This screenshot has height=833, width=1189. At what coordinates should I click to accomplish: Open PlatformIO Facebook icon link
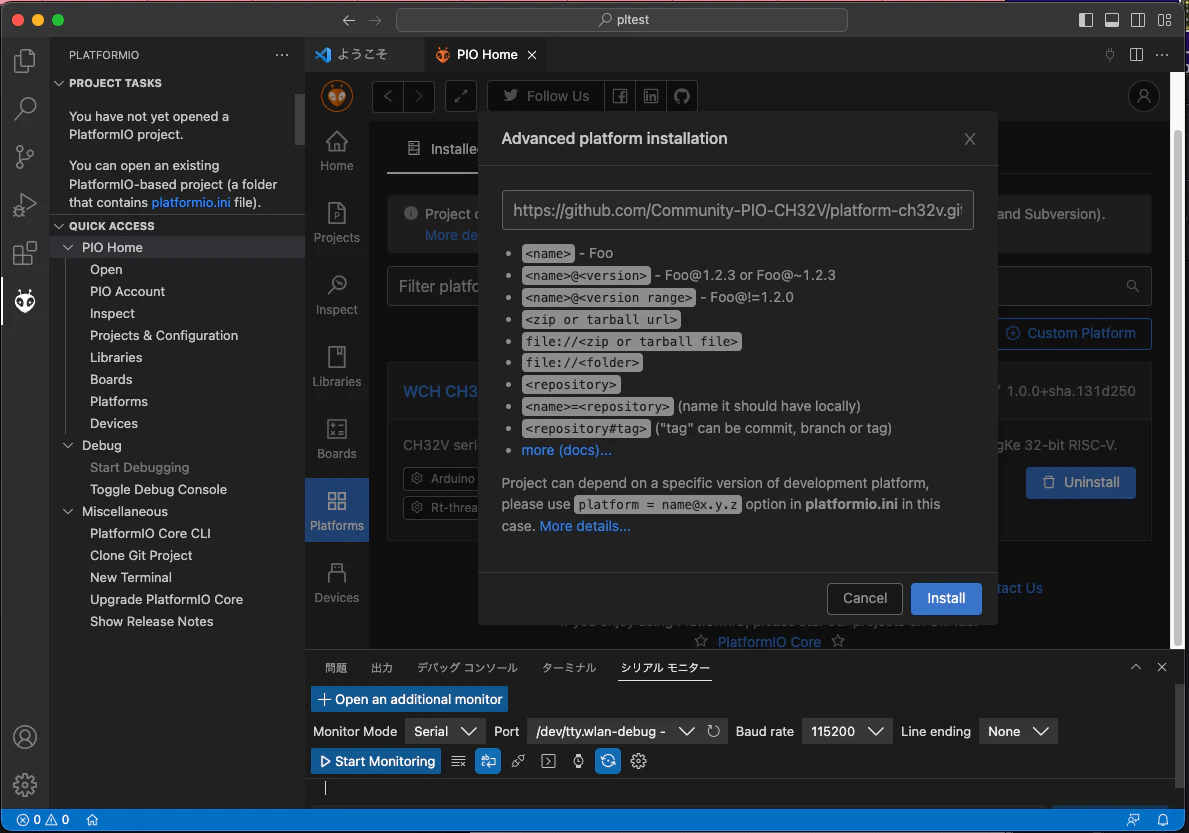point(620,96)
